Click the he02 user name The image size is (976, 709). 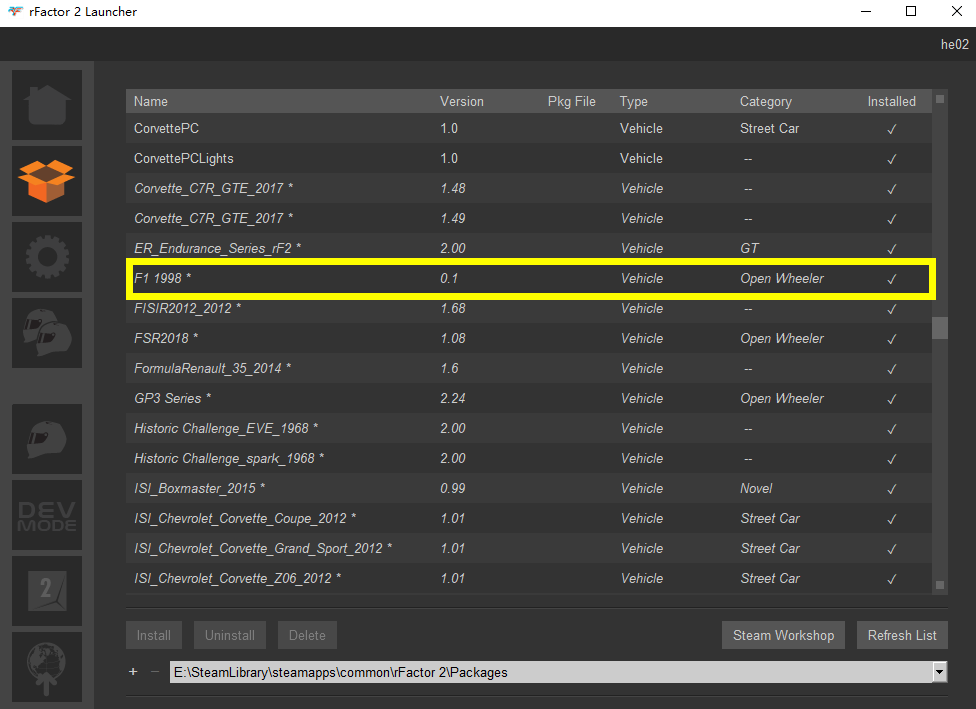click(x=954, y=44)
